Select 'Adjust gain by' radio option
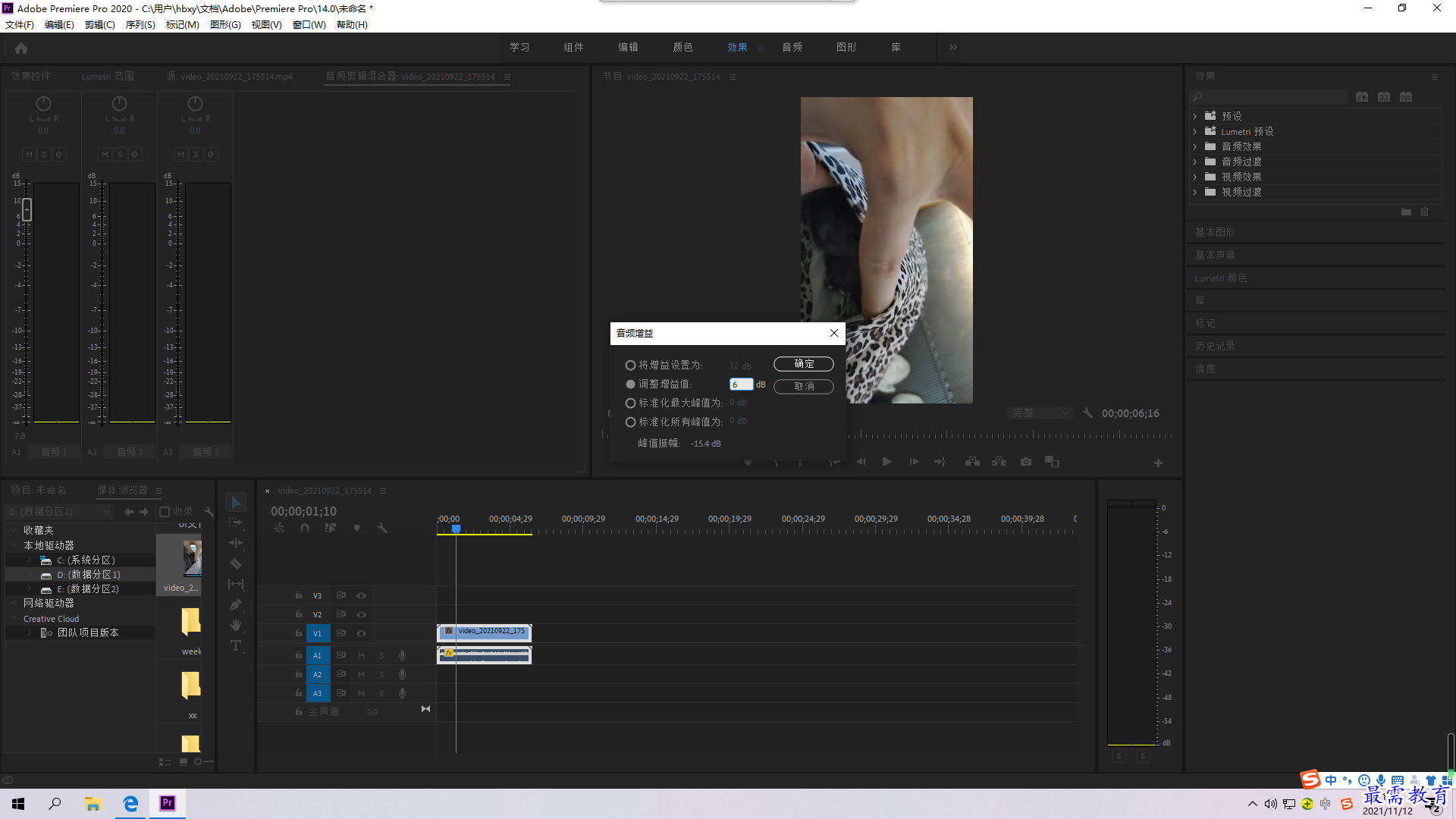Screen dimensions: 1456x819 tap(630, 384)
